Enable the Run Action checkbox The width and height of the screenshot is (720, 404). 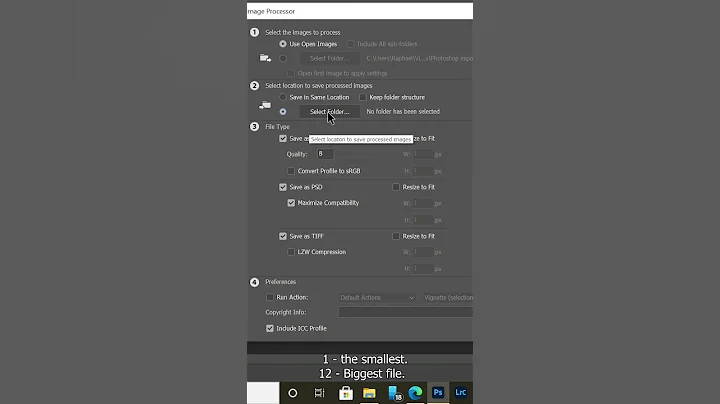click(x=270, y=297)
